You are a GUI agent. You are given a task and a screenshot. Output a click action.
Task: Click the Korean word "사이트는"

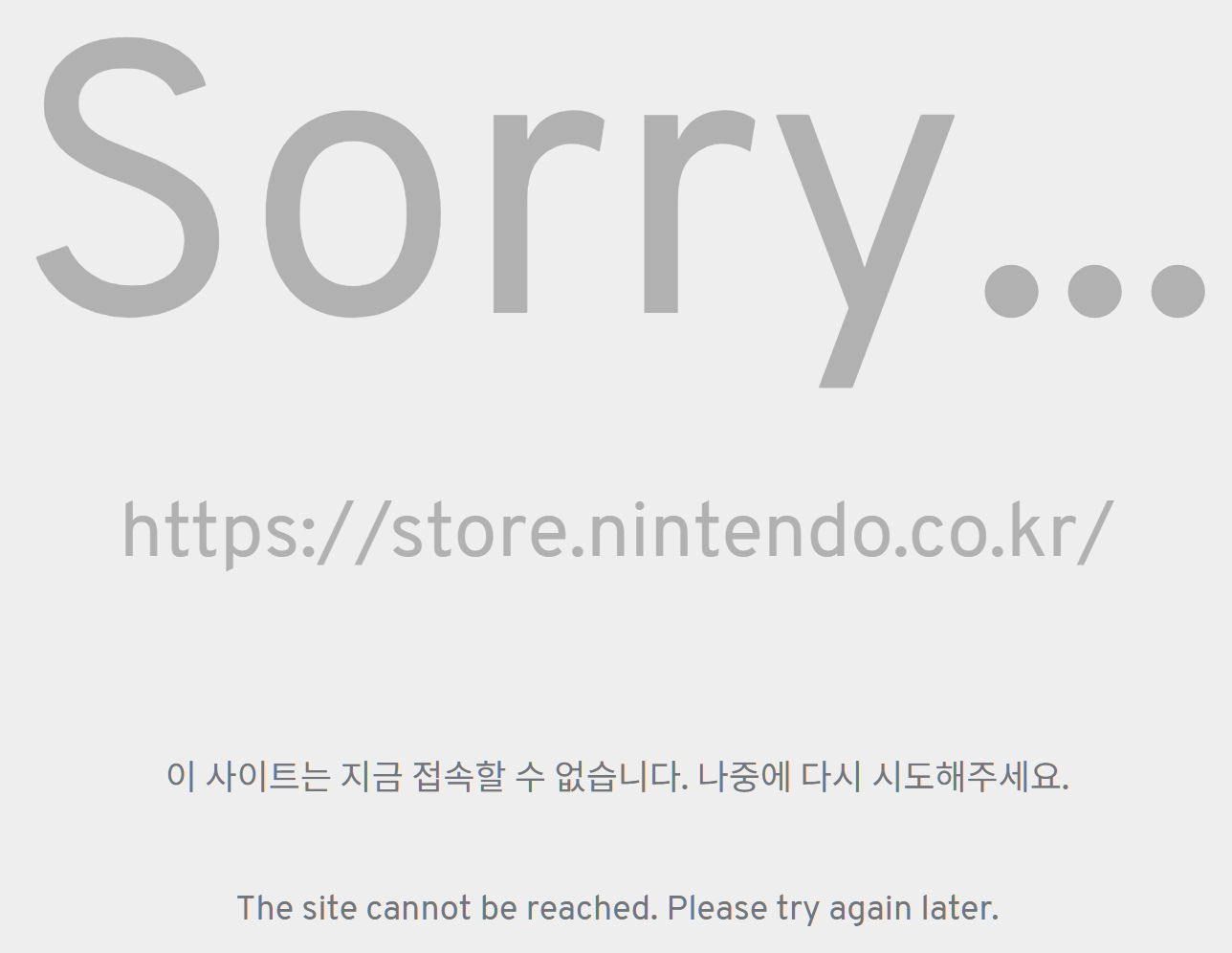268,775
